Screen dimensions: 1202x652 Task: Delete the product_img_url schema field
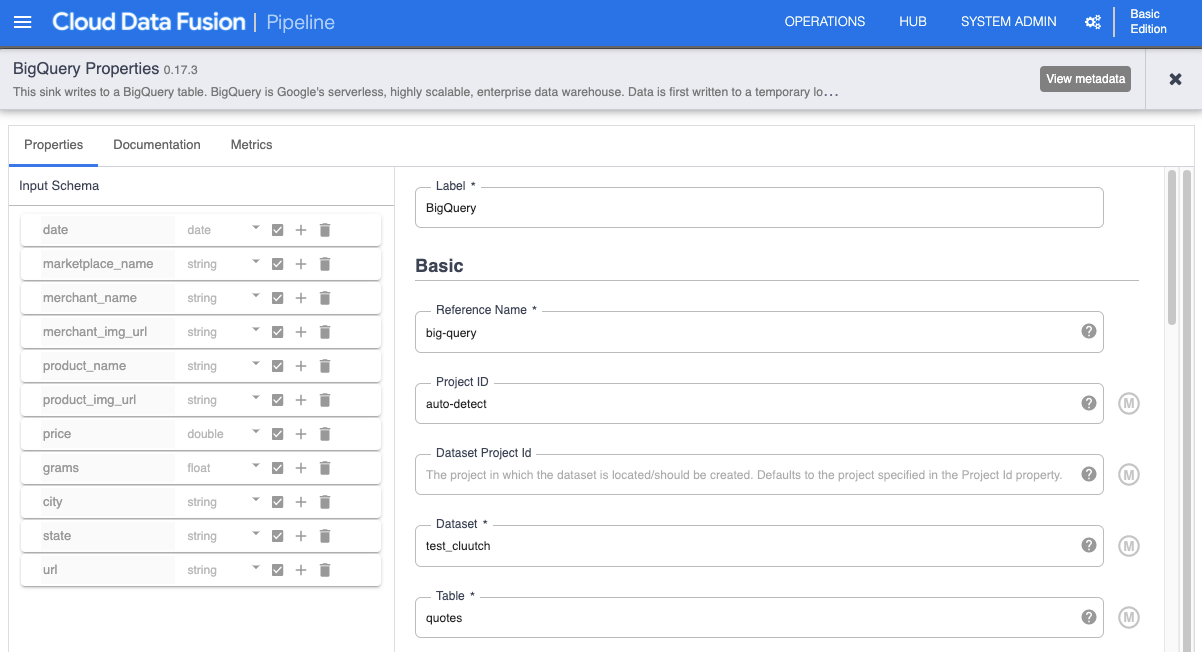point(324,400)
